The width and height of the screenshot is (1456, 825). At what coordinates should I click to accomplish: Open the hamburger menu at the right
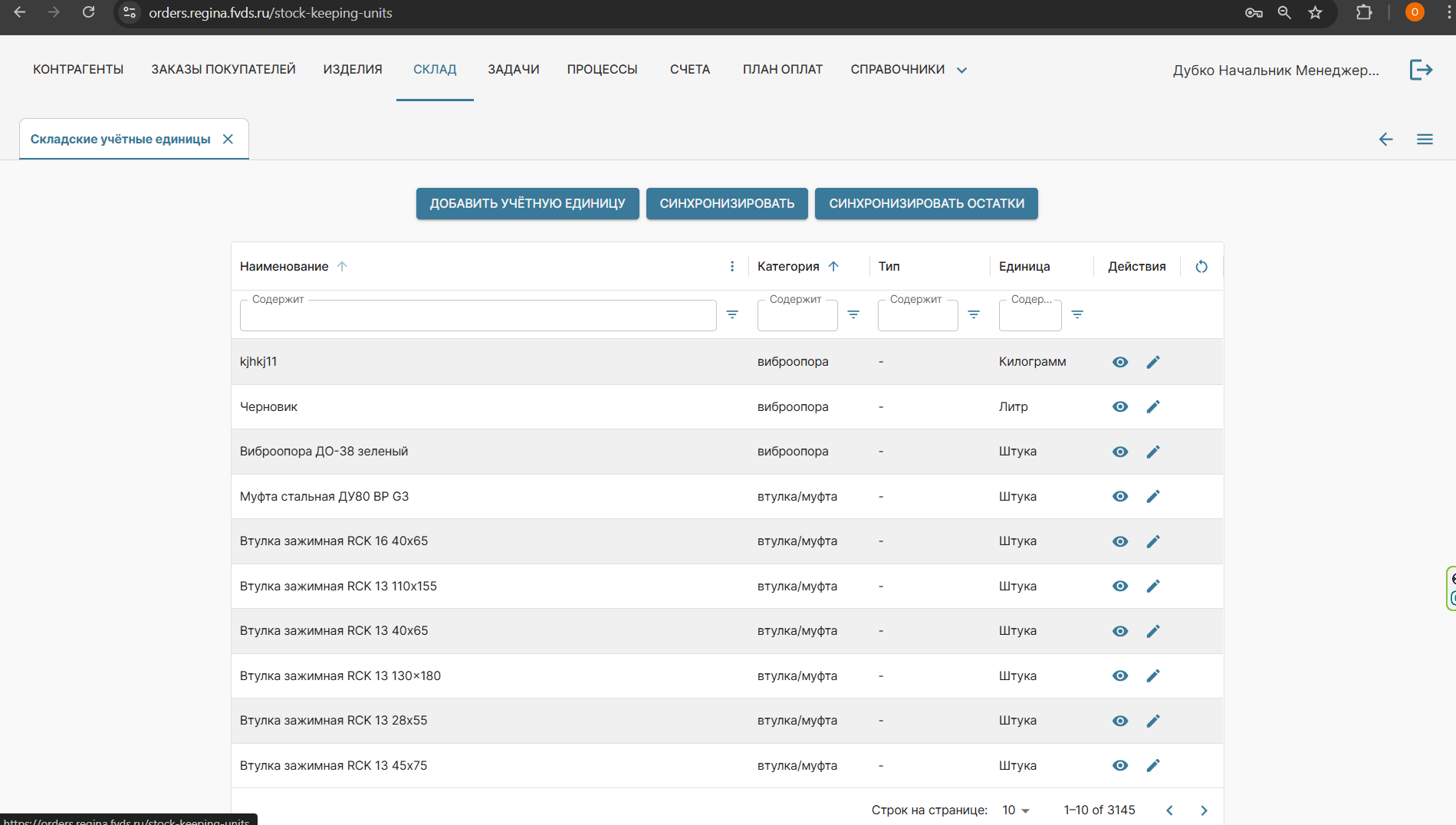[x=1425, y=140]
